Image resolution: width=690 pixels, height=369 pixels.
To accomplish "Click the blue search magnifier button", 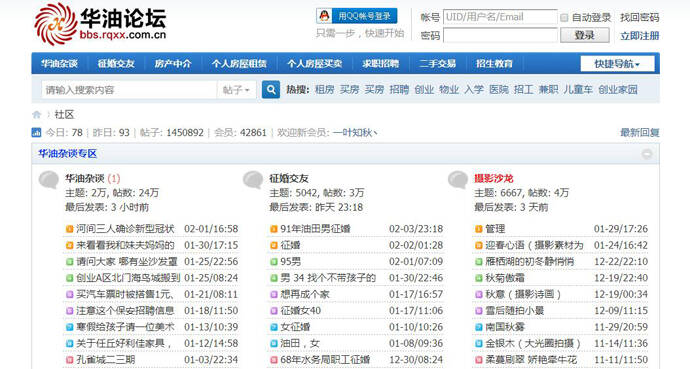I will [x=271, y=90].
